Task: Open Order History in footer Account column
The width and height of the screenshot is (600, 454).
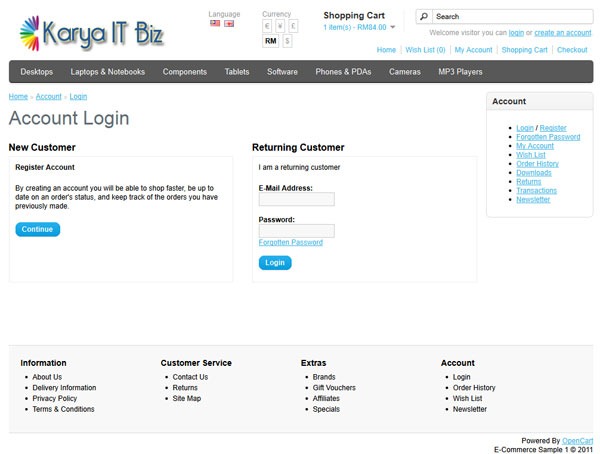Action: pyautogui.click(x=474, y=388)
